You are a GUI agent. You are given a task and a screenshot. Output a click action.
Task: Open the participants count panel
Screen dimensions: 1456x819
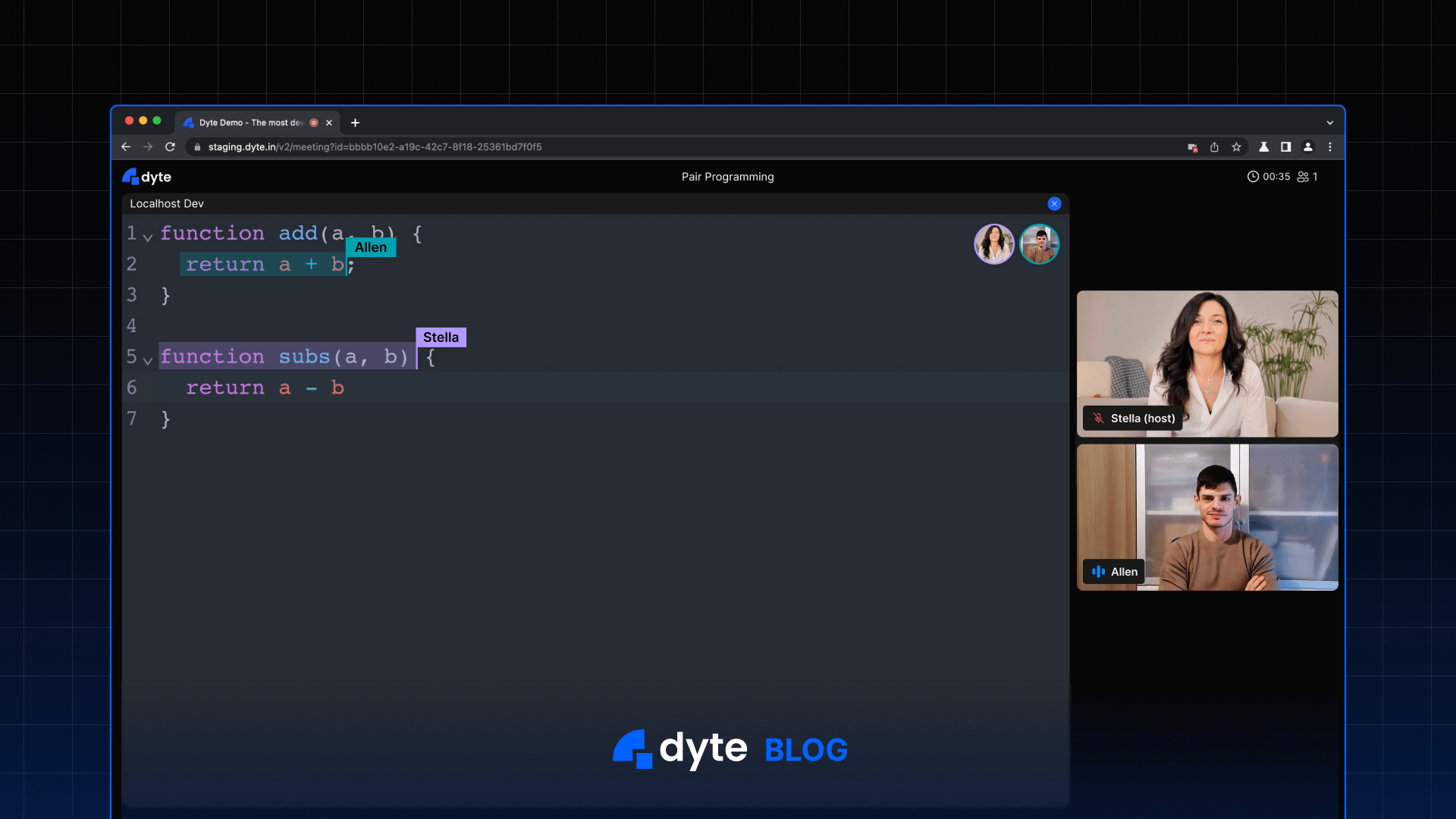tap(1307, 177)
